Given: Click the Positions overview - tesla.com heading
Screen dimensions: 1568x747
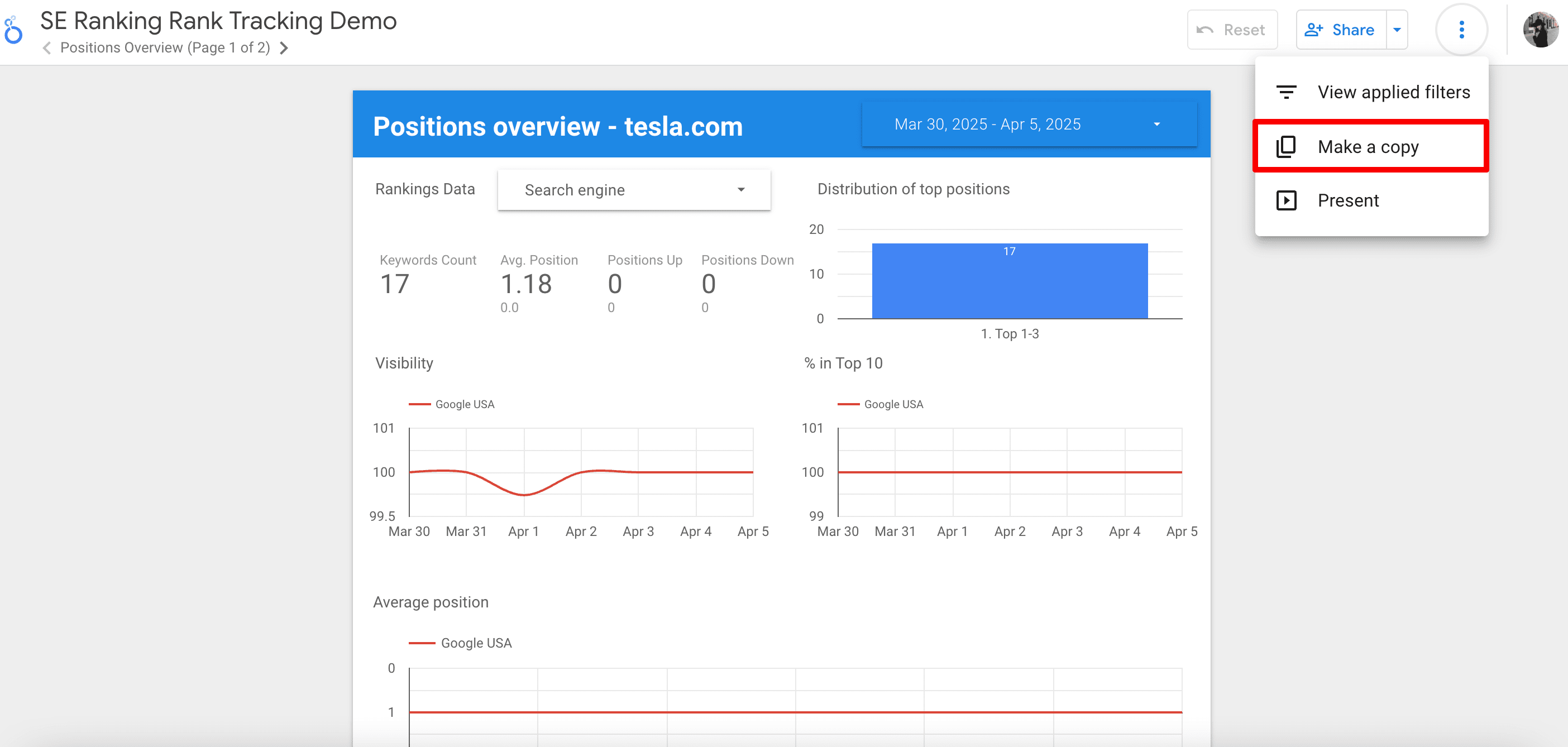Looking at the screenshot, I should click(x=557, y=126).
